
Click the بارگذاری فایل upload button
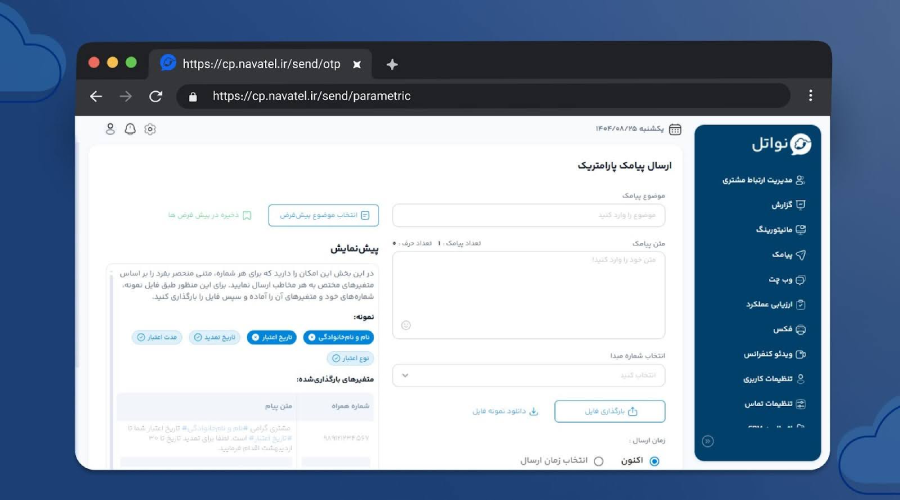[610, 411]
